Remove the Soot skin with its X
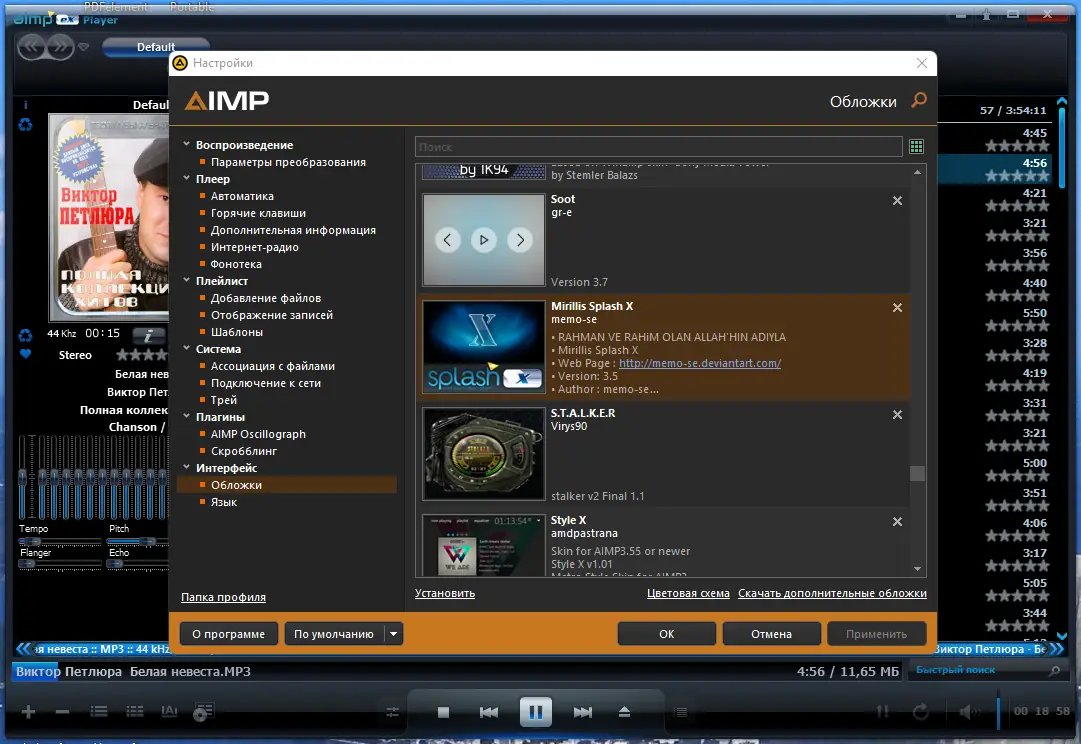The height and width of the screenshot is (744, 1081). (897, 201)
